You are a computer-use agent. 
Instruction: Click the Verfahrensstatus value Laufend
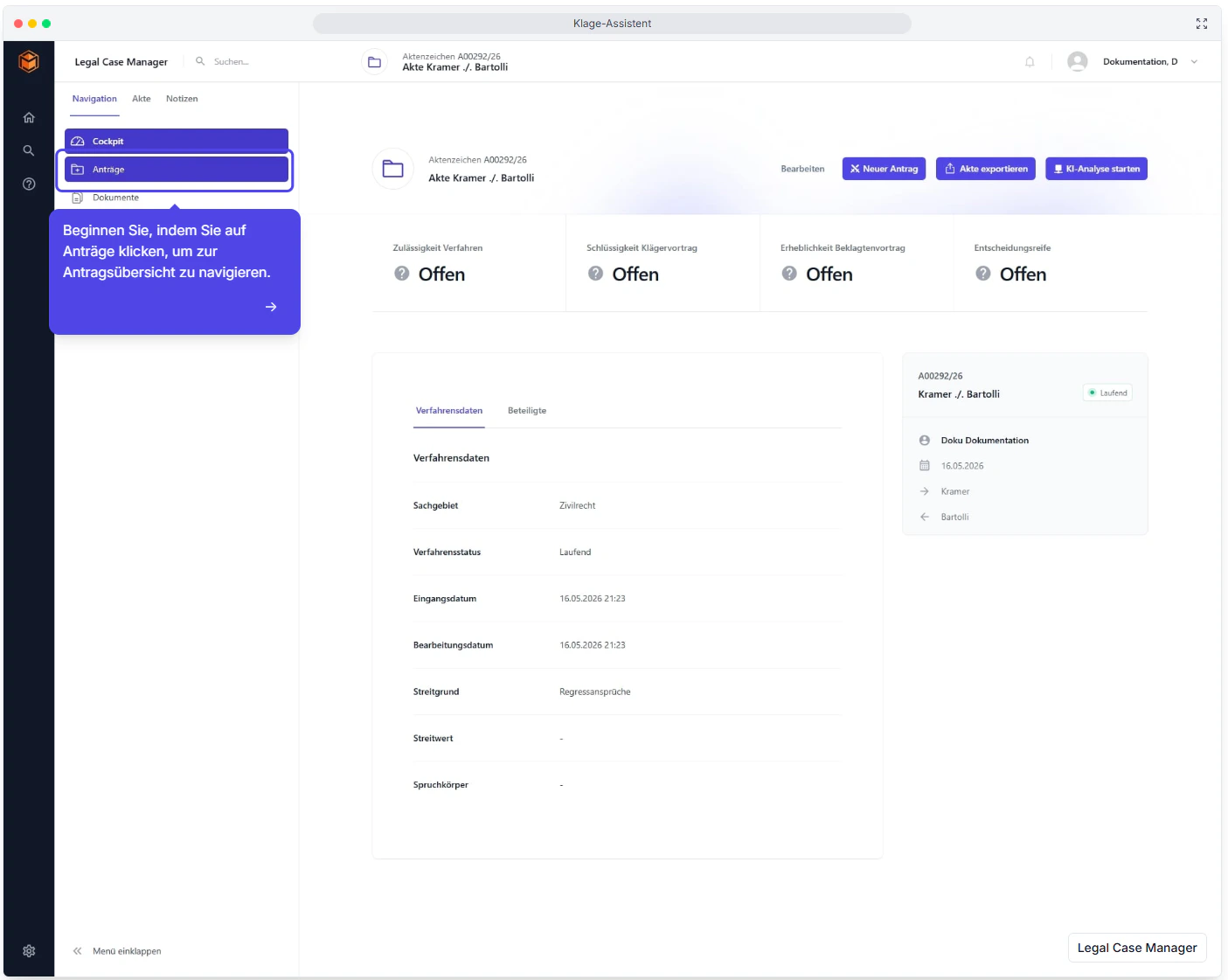575,553
